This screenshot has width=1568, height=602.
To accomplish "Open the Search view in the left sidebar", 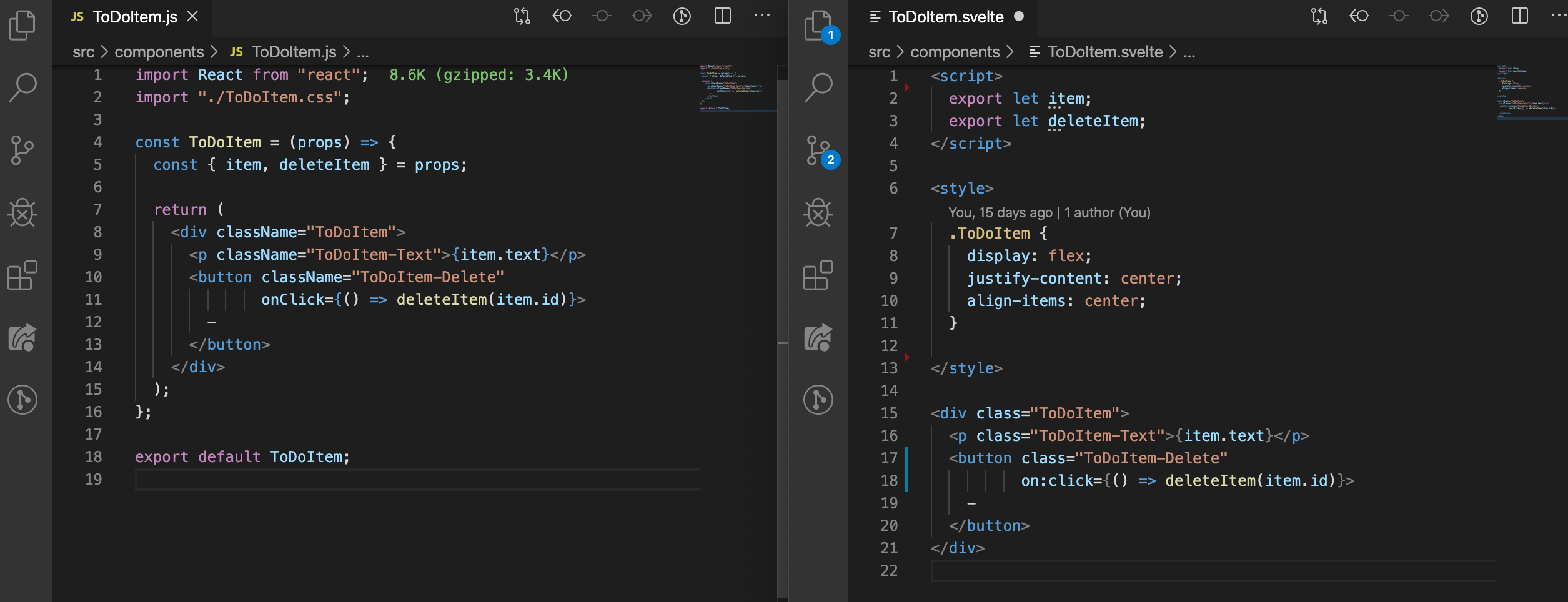I will click(x=22, y=86).
